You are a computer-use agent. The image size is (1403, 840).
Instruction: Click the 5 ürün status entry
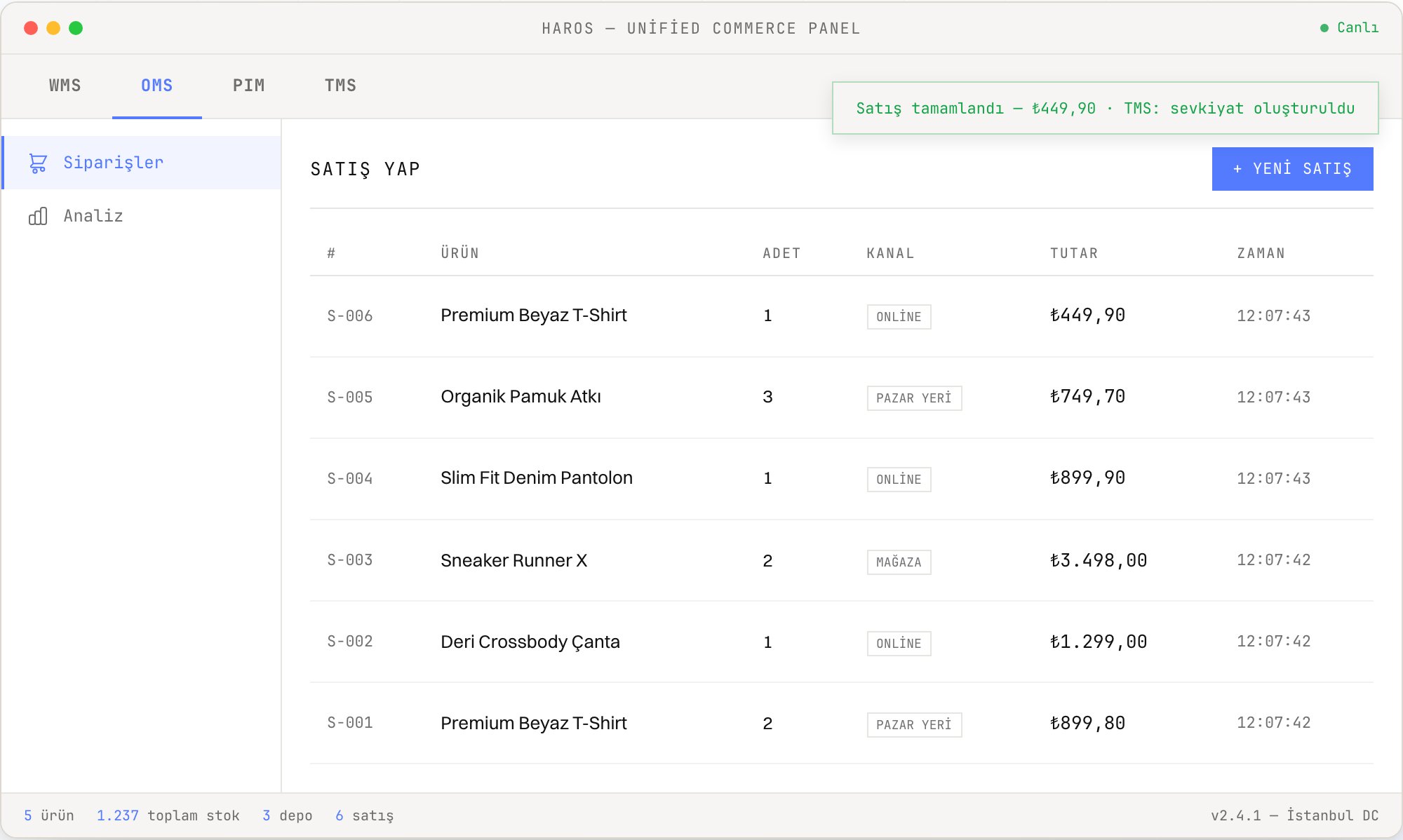49,815
